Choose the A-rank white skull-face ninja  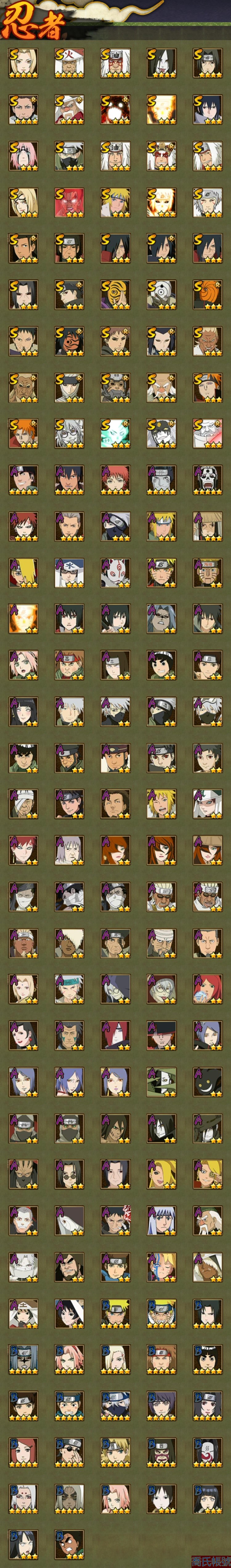[x=208, y=480]
